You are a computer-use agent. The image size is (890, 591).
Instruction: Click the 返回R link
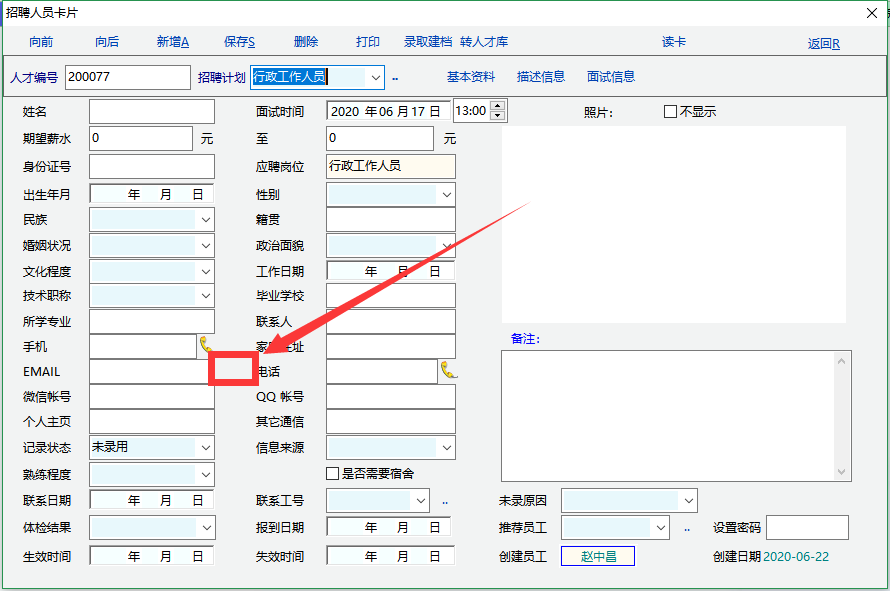tap(823, 44)
